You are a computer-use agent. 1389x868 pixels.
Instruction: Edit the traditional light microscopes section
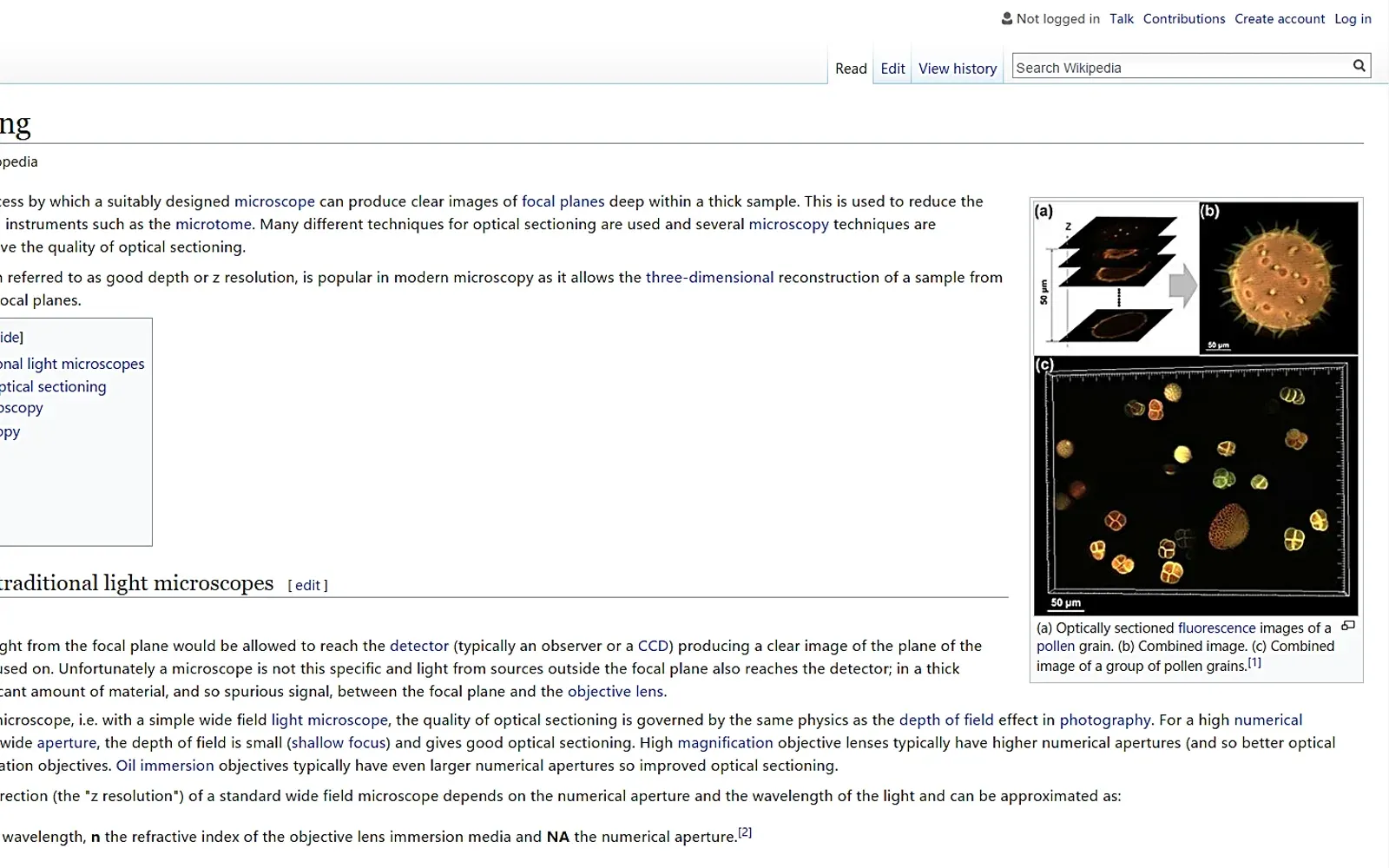pos(307,585)
